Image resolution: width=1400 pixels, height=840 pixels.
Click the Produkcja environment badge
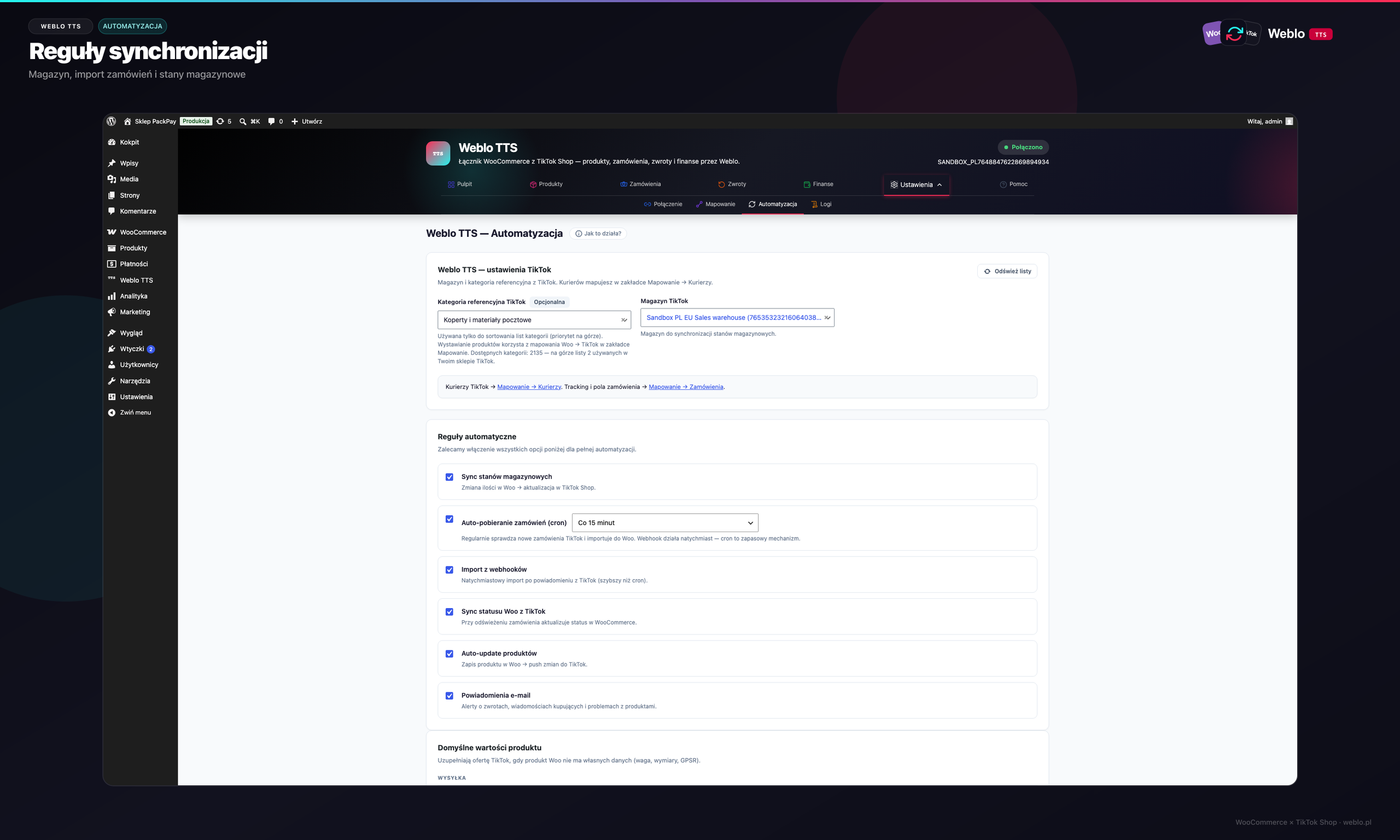(x=196, y=121)
